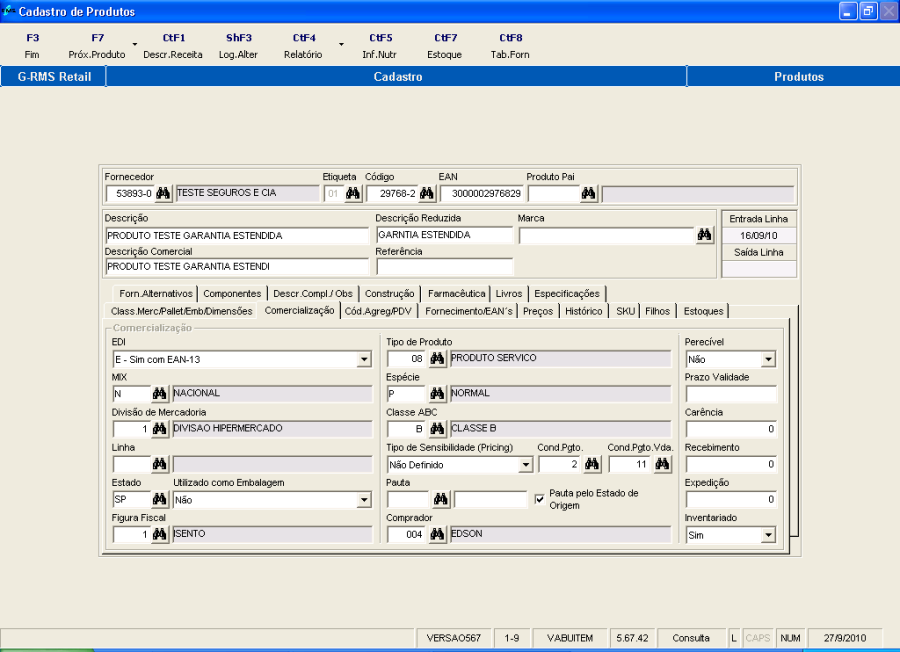Click MIX lookup binoculars icon
Screen dimensions: 900x652
click(160, 393)
